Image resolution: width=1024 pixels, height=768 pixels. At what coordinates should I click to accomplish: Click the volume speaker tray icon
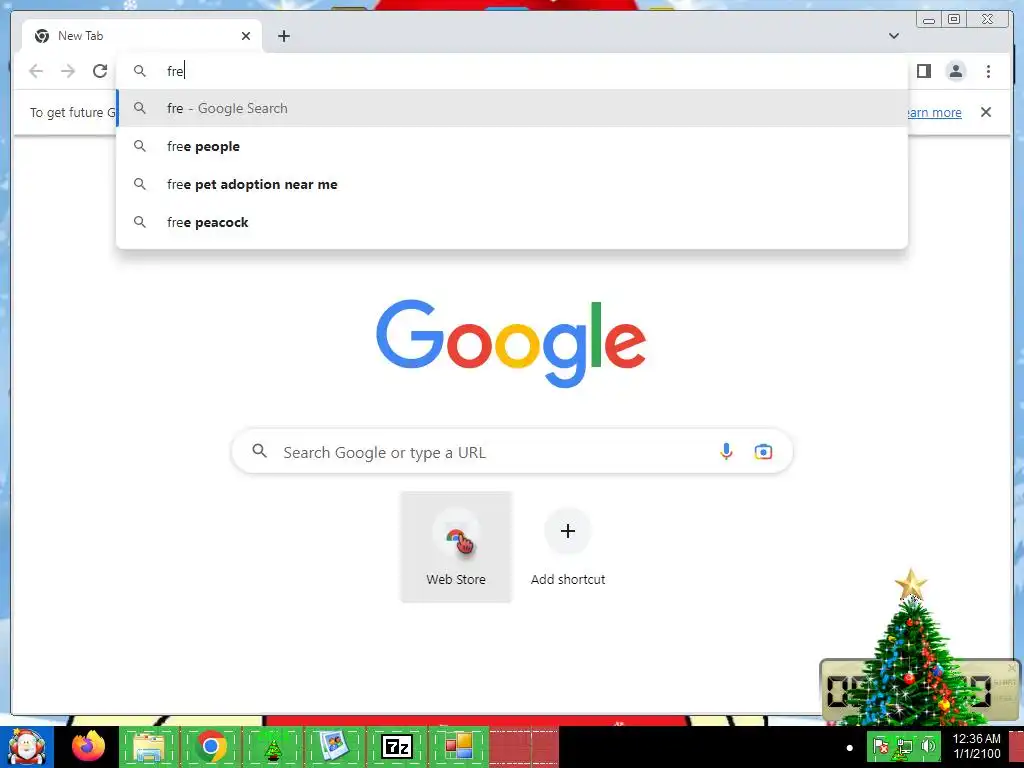[x=928, y=746]
